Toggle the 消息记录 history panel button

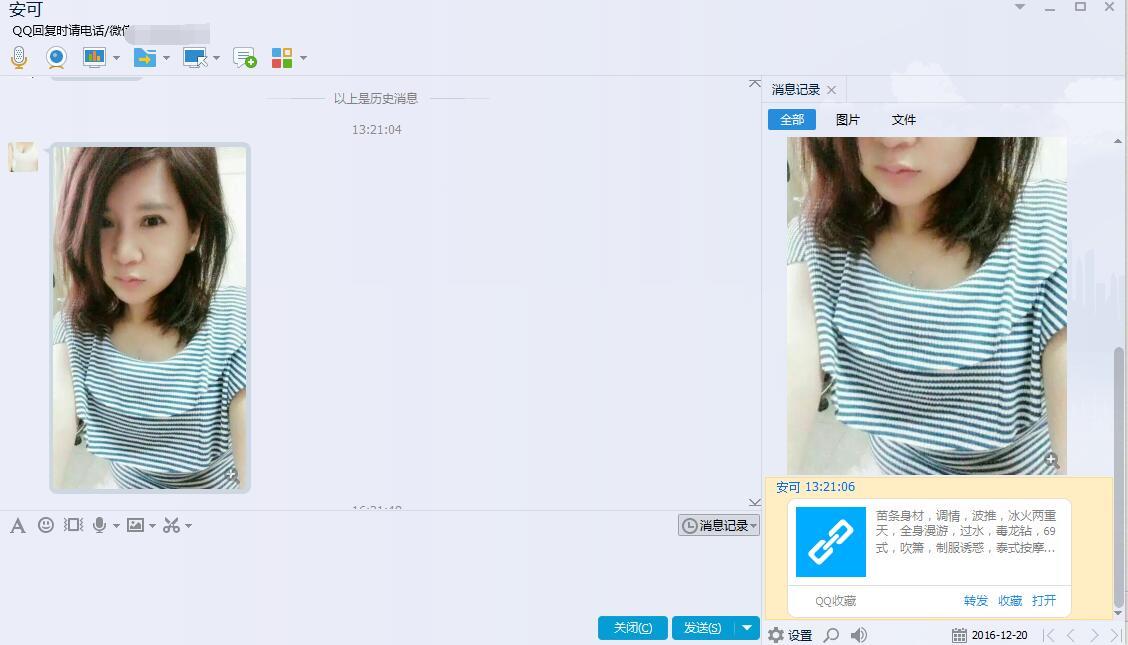(x=718, y=525)
